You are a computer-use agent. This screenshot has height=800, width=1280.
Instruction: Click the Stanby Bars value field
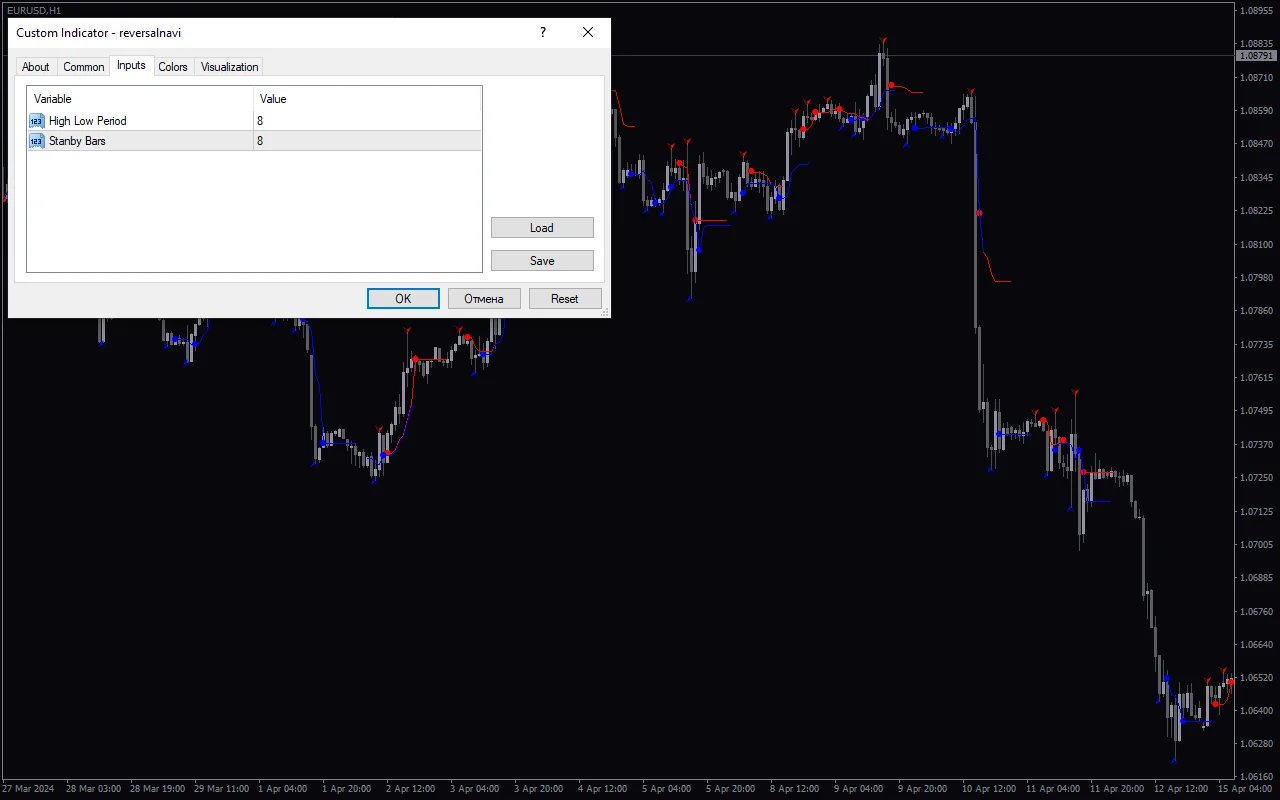[x=367, y=140]
